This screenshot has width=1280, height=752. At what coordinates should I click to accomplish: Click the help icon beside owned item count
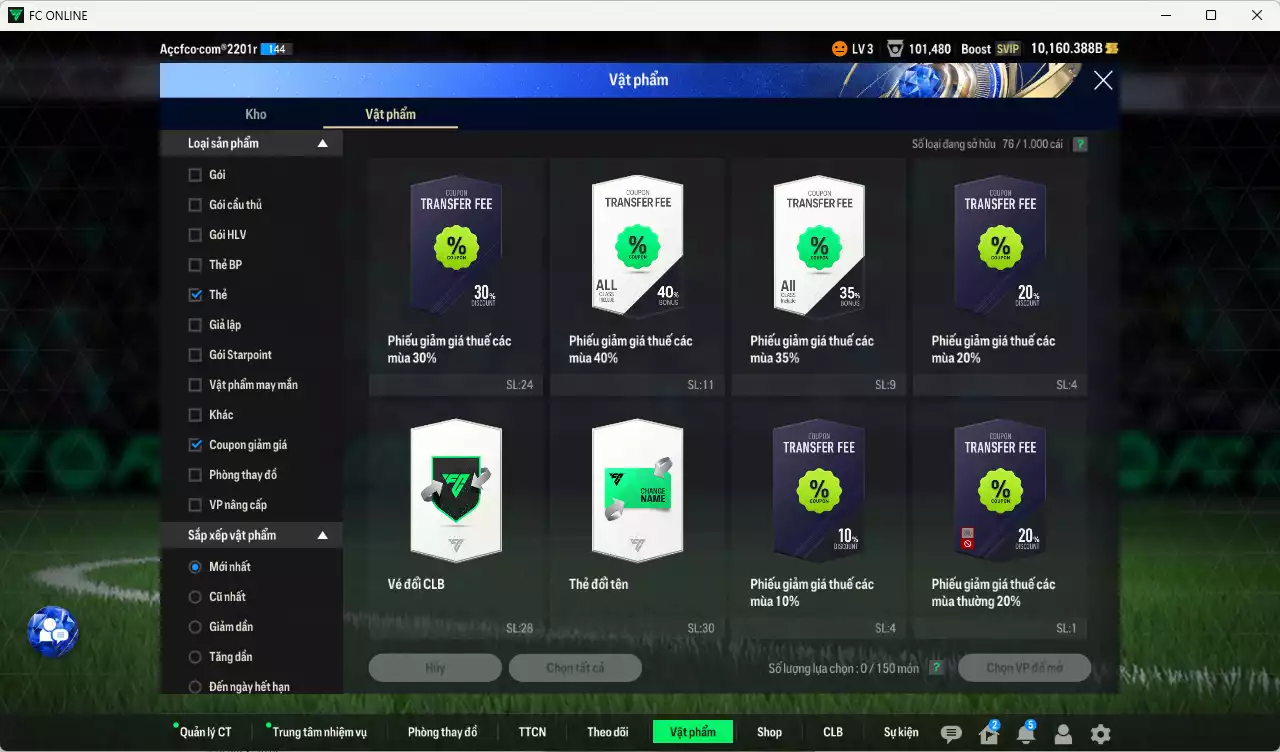point(1080,144)
